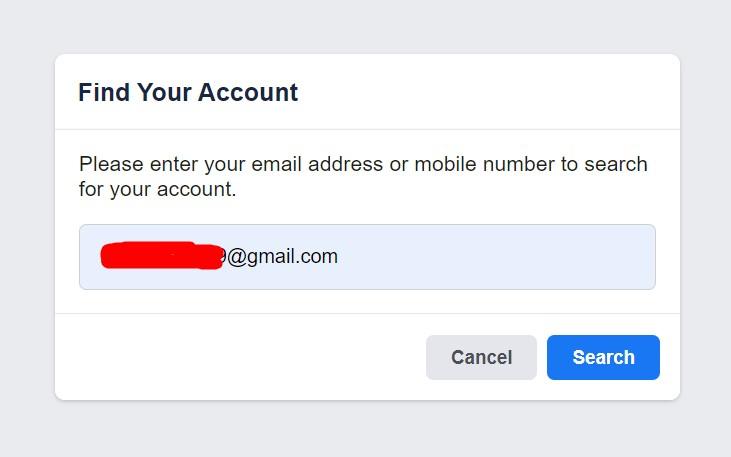Click the blank footer area left of Cancel

click(240, 357)
